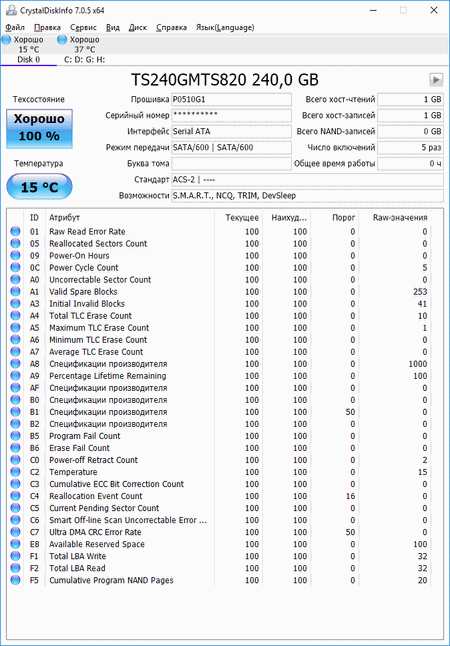Click the Minimum TLC Erase Count attribute name
Image resolution: width=450 pixels, height=646 pixels.
[x=98, y=340]
